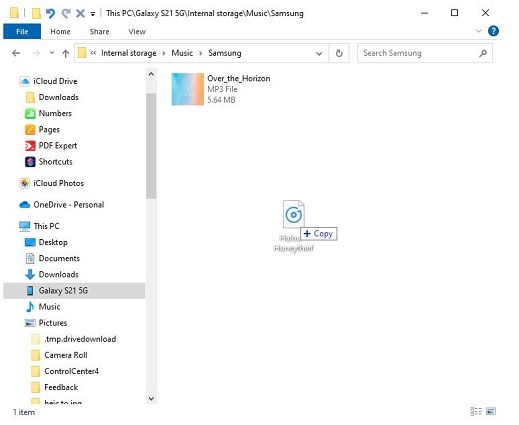Select the Over_the_Horizon album art thumbnail
Viewport: 519px width, 425px height.
click(188, 89)
